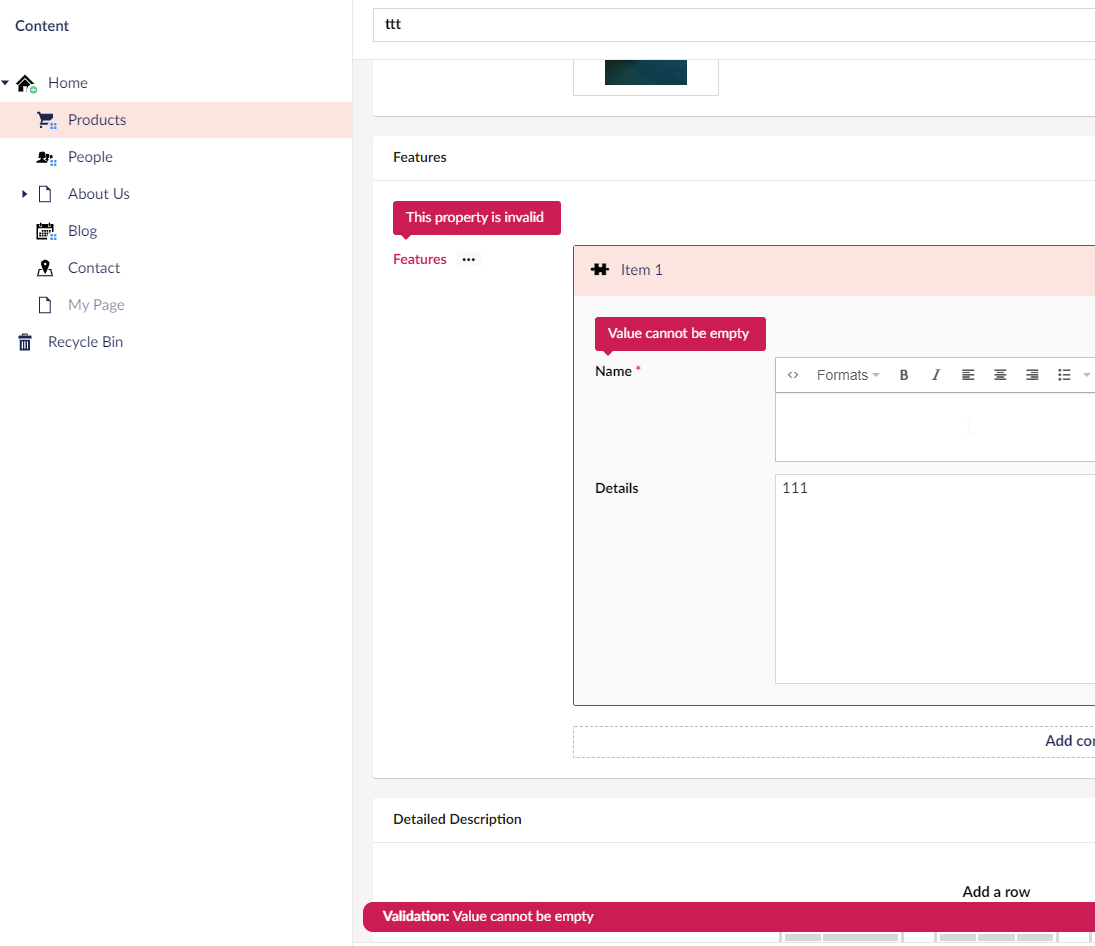The width and height of the screenshot is (1095, 946).
Task: Open the Formats dropdown in the editor
Action: (845, 374)
